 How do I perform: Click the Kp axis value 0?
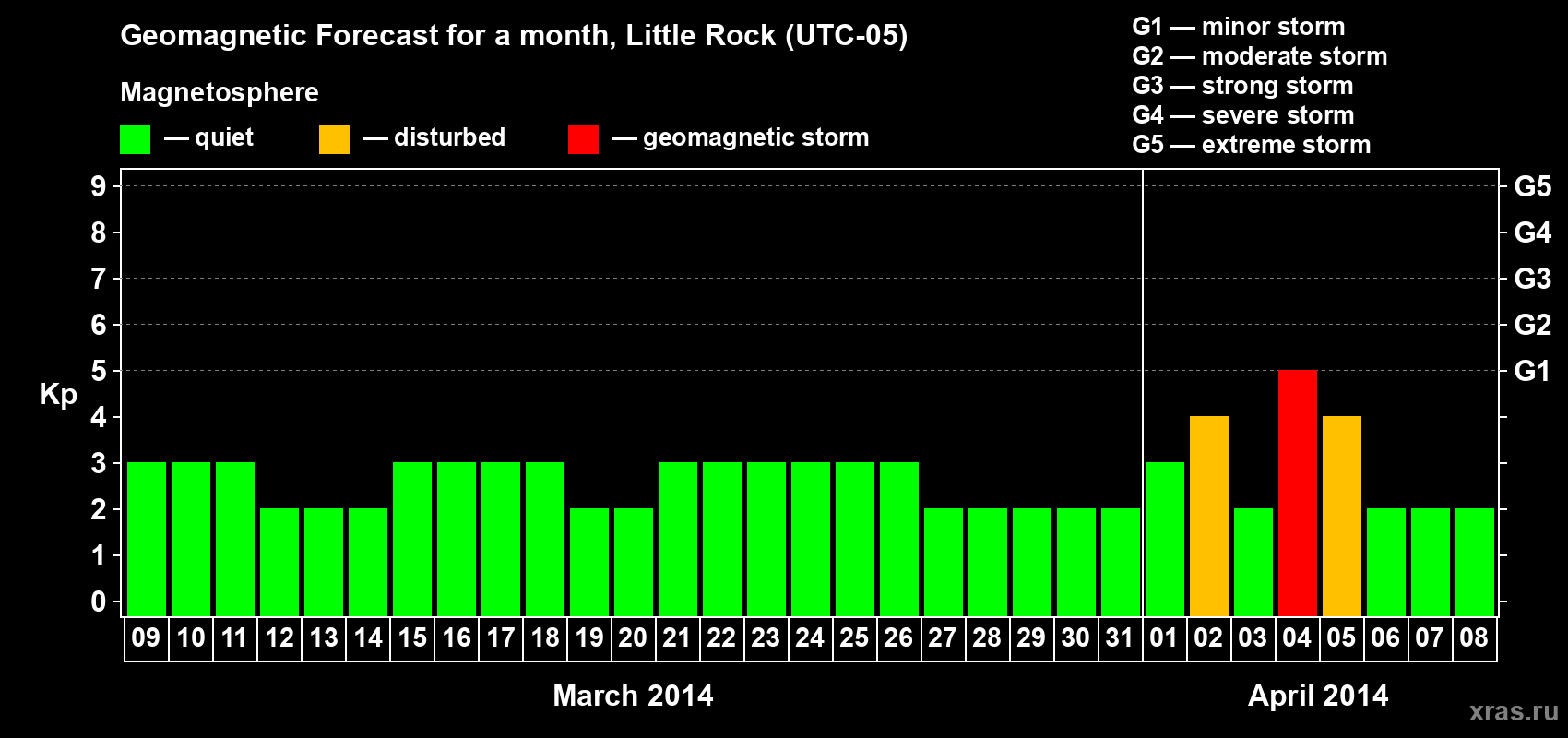99,601
